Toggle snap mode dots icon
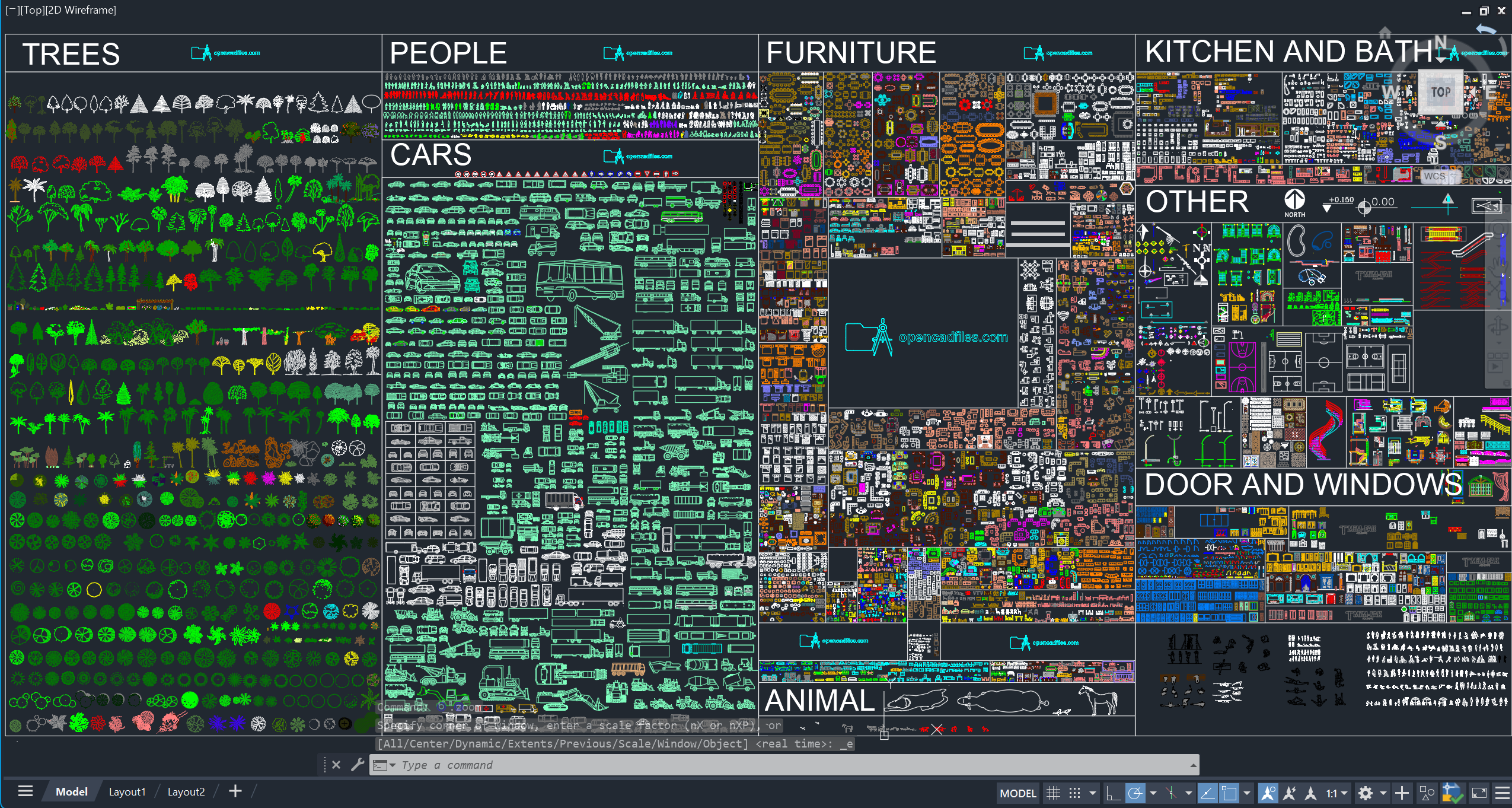This screenshot has width=1512, height=808. click(x=1074, y=793)
